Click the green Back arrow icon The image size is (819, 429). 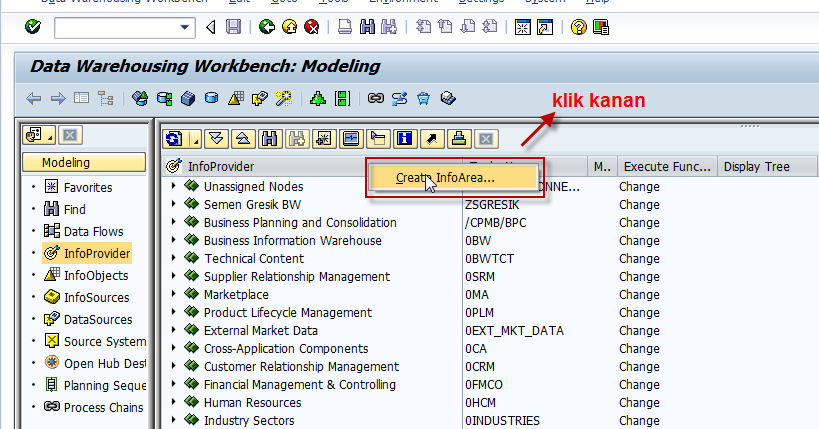coord(267,27)
